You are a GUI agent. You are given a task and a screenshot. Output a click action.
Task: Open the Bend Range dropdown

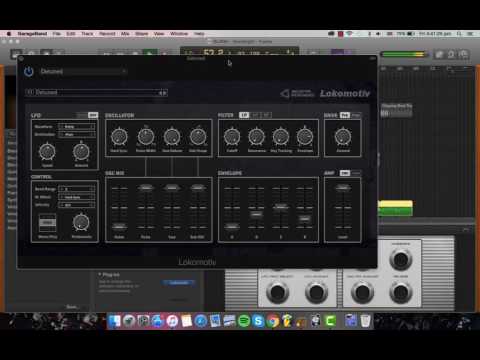tap(77, 189)
